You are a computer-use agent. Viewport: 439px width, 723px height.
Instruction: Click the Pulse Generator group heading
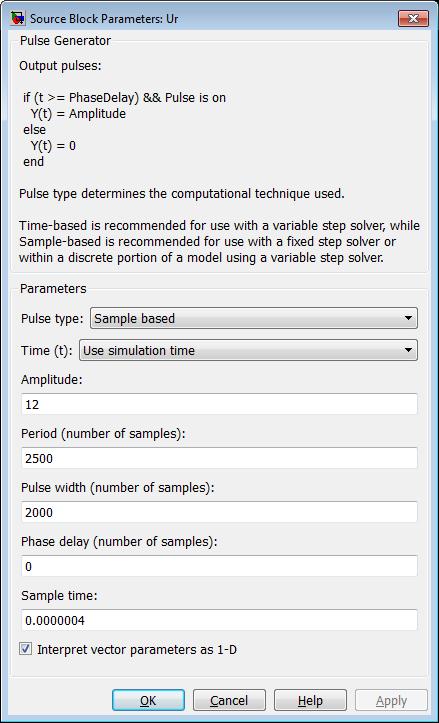pos(65,41)
